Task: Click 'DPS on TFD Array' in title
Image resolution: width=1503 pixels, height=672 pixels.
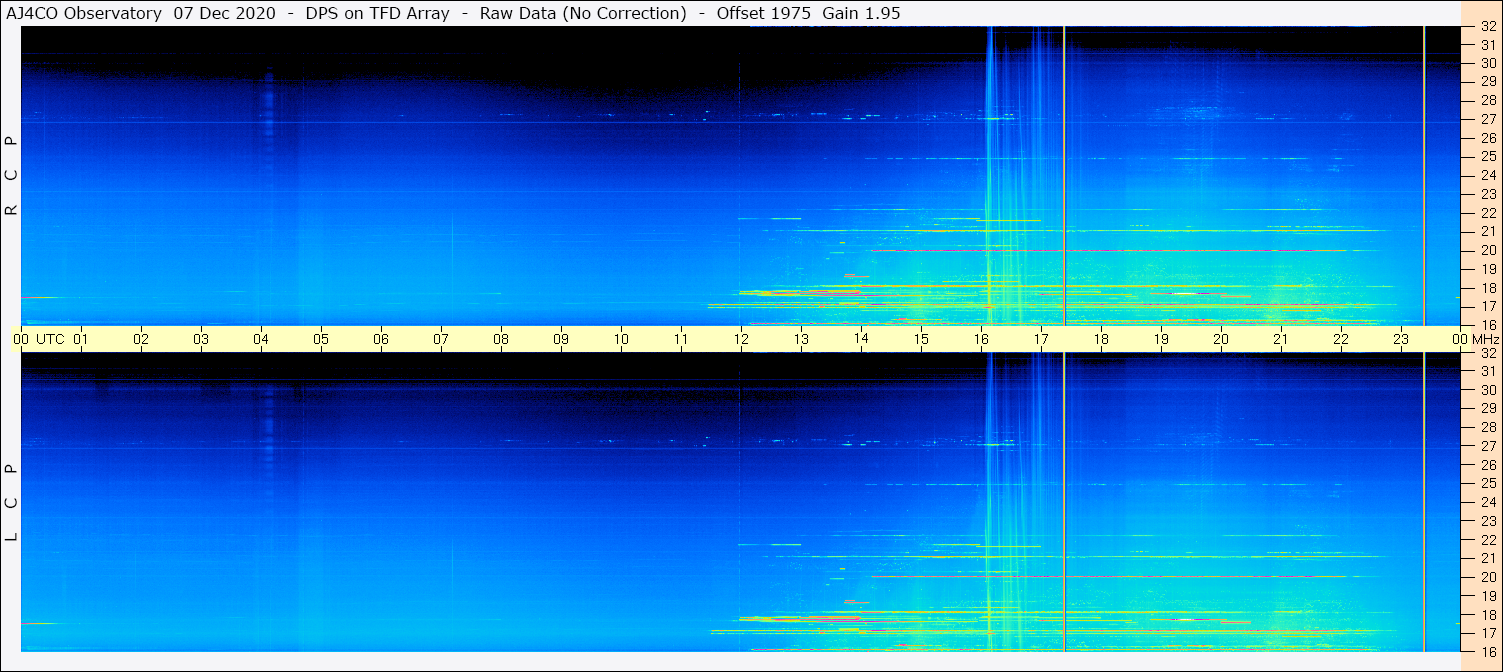Action: tap(382, 13)
